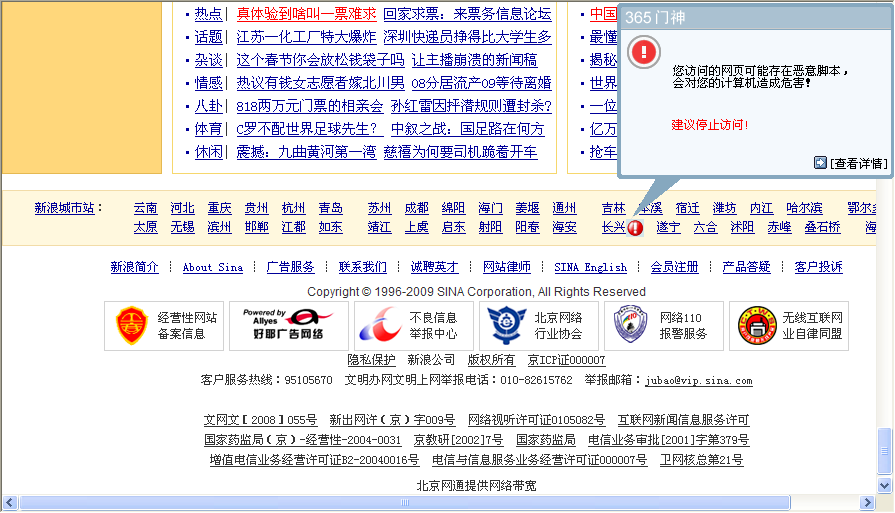Select the 长兴 city site
This screenshot has height=513, width=895.
point(614,227)
